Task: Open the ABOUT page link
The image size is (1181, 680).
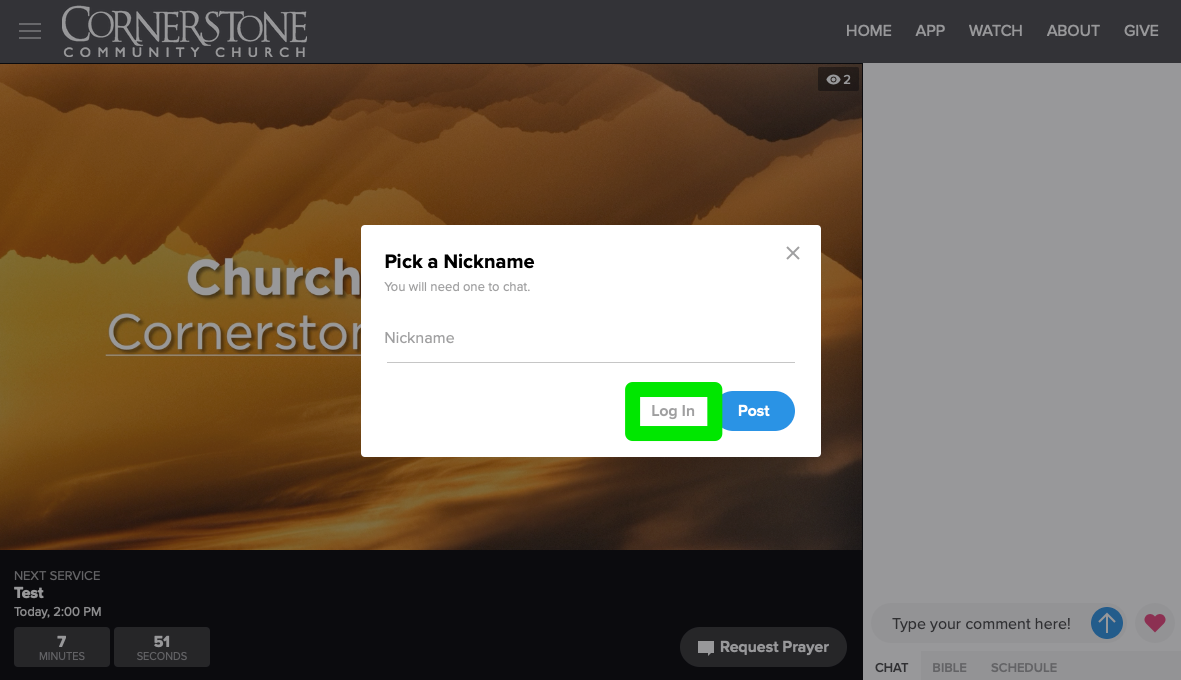Action: (x=1073, y=31)
